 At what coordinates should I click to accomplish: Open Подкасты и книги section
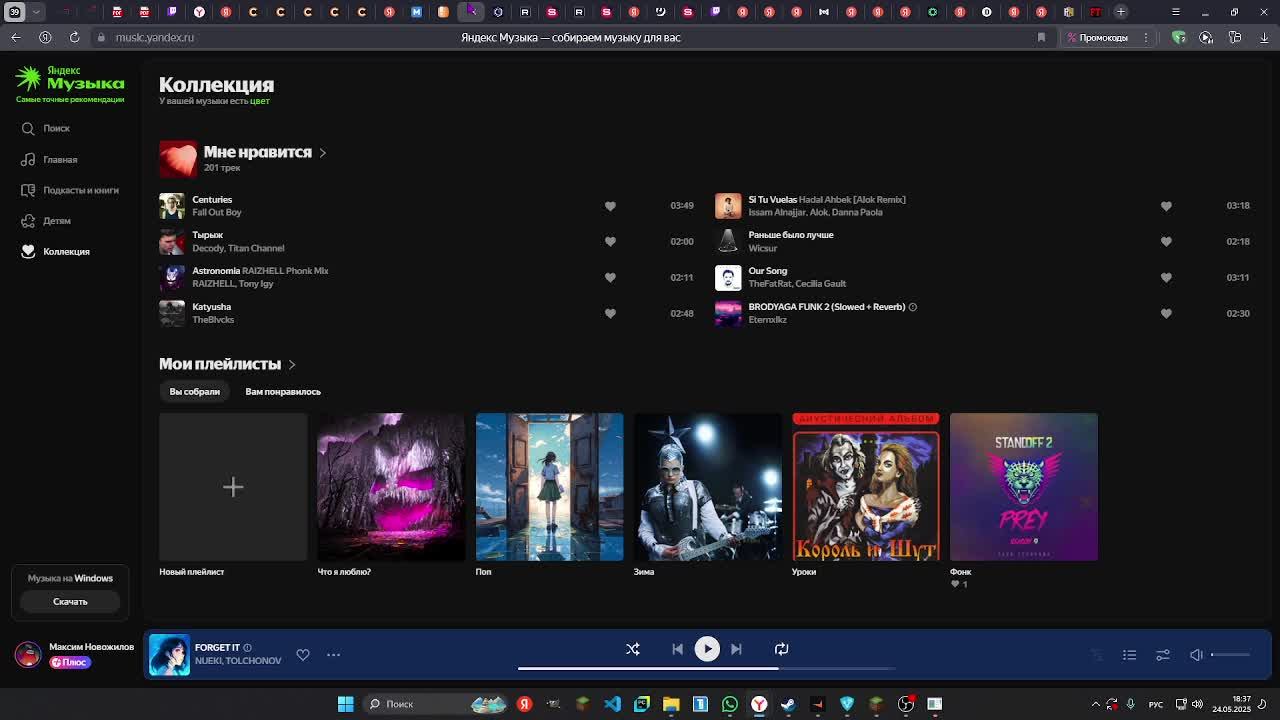coord(70,190)
